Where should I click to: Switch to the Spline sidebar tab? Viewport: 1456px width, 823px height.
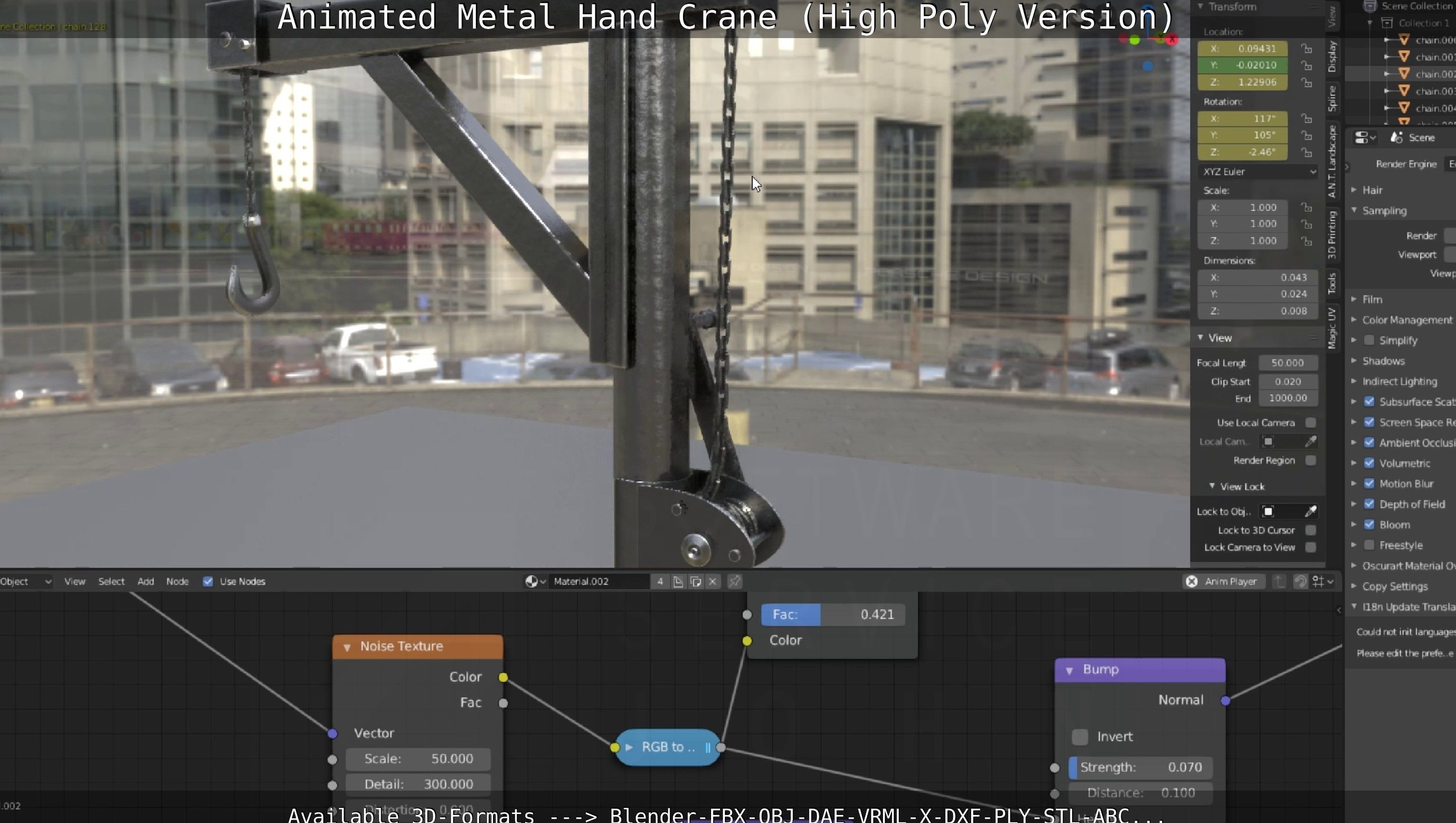[x=1332, y=99]
